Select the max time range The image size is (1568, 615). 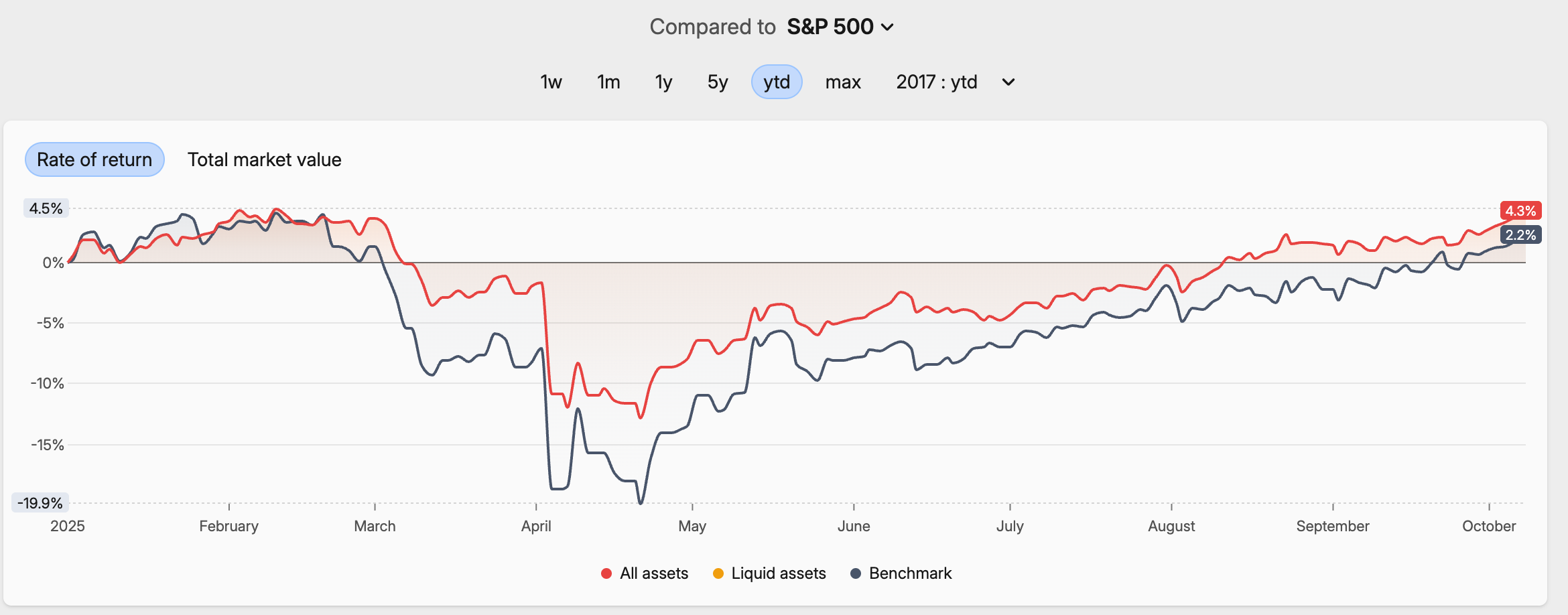point(842,82)
